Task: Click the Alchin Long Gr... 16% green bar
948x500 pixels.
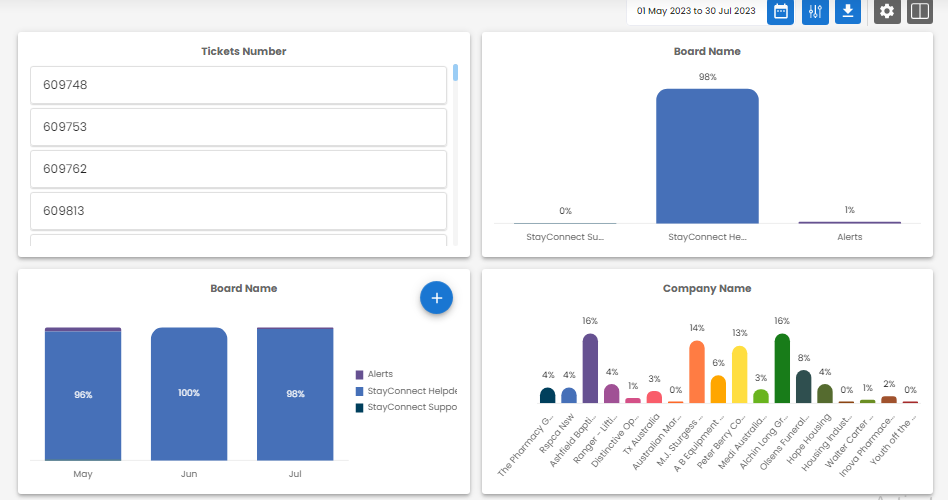Action: [x=782, y=368]
